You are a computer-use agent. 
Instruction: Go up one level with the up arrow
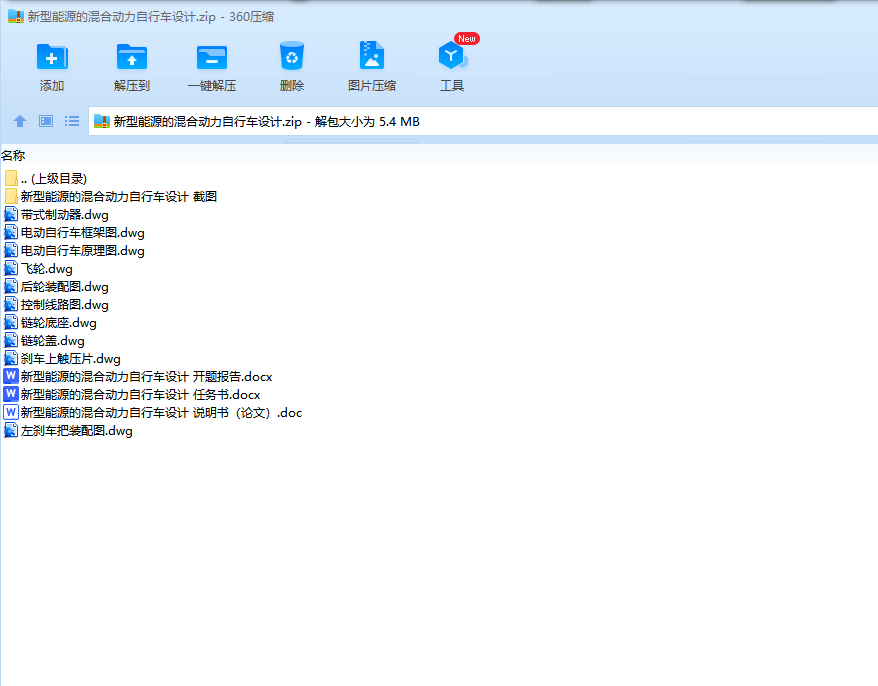20,121
